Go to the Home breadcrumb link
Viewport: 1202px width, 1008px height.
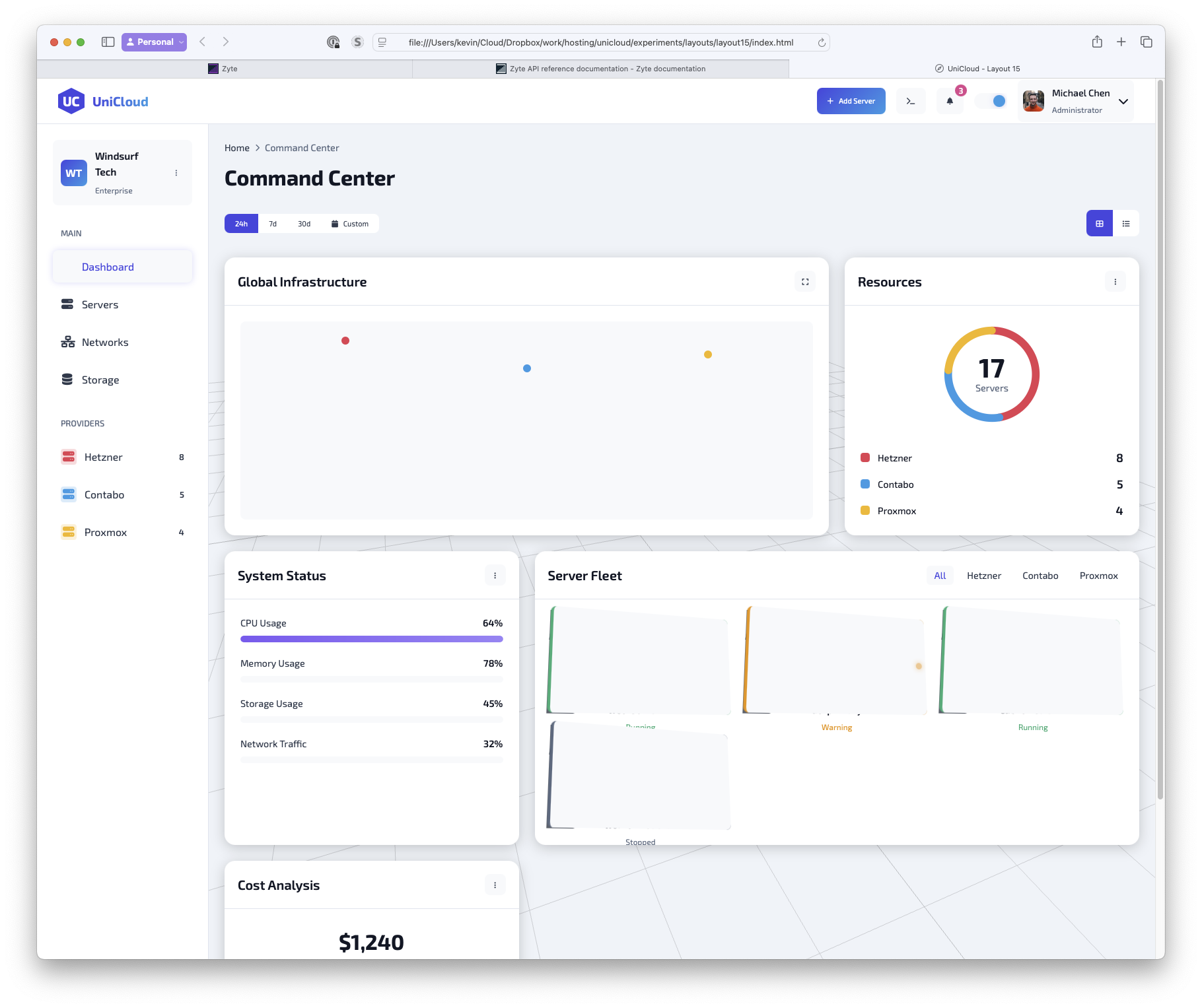tap(236, 148)
